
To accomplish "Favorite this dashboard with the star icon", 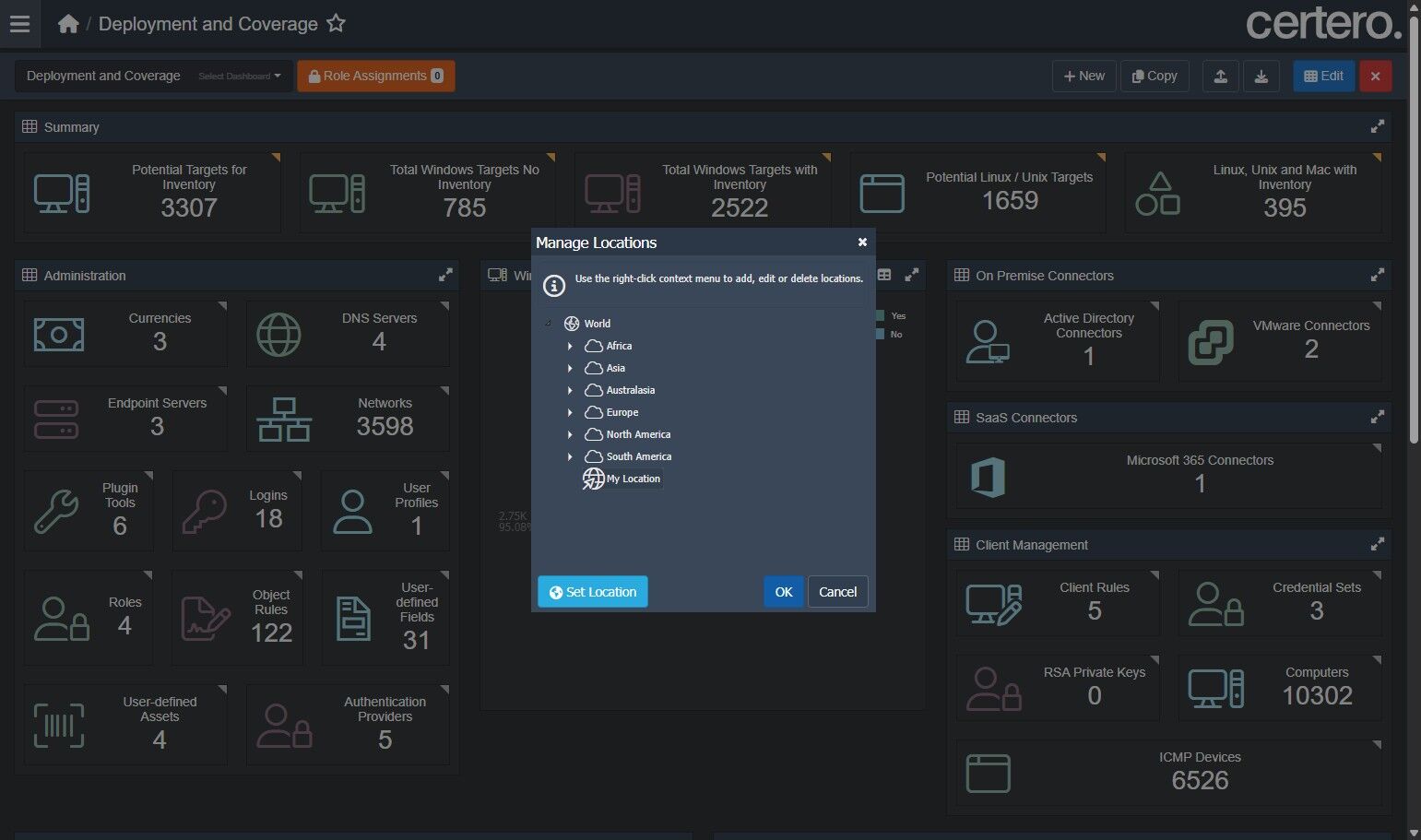I will pos(337,24).
